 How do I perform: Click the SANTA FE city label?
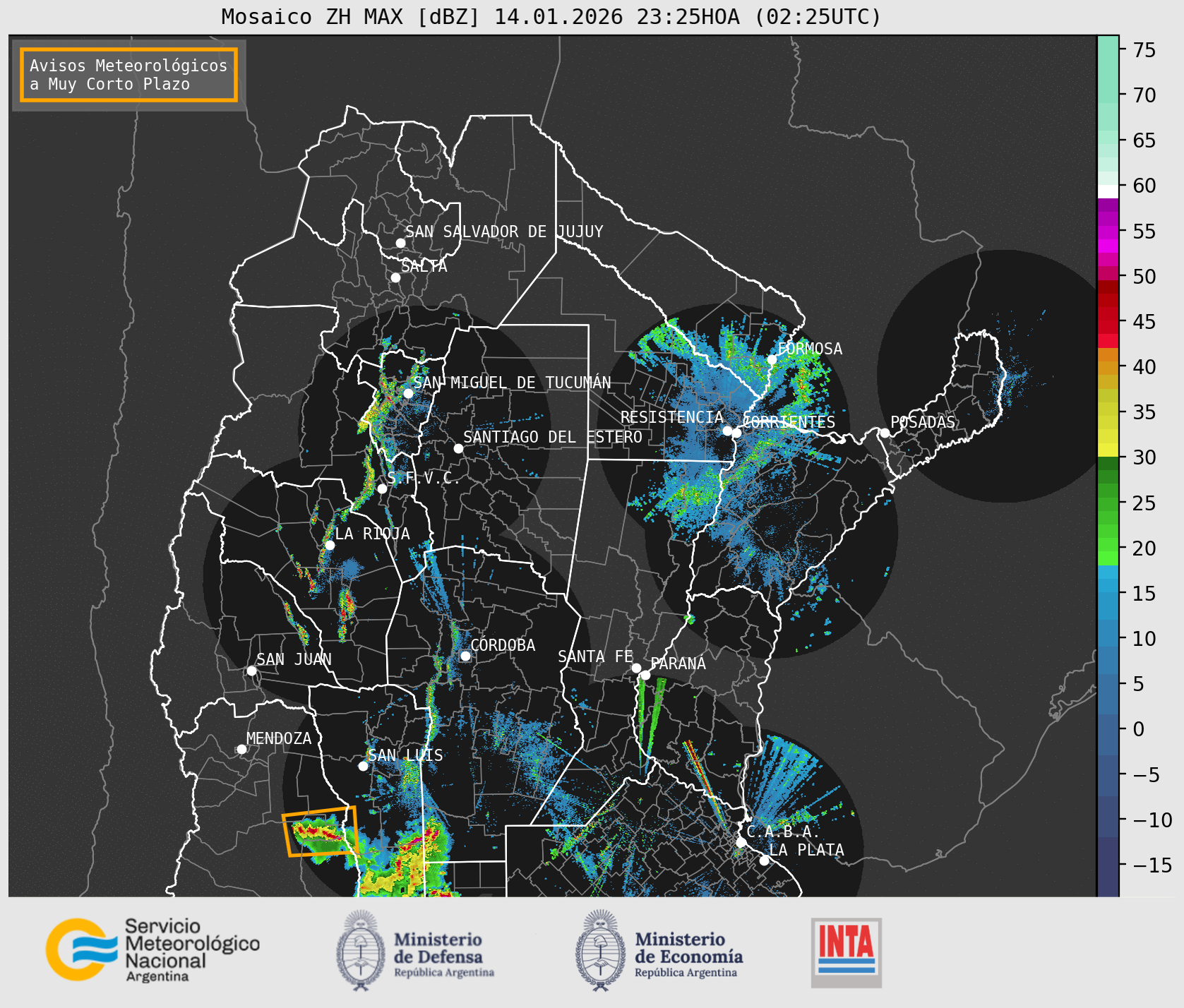pos(595,656)
